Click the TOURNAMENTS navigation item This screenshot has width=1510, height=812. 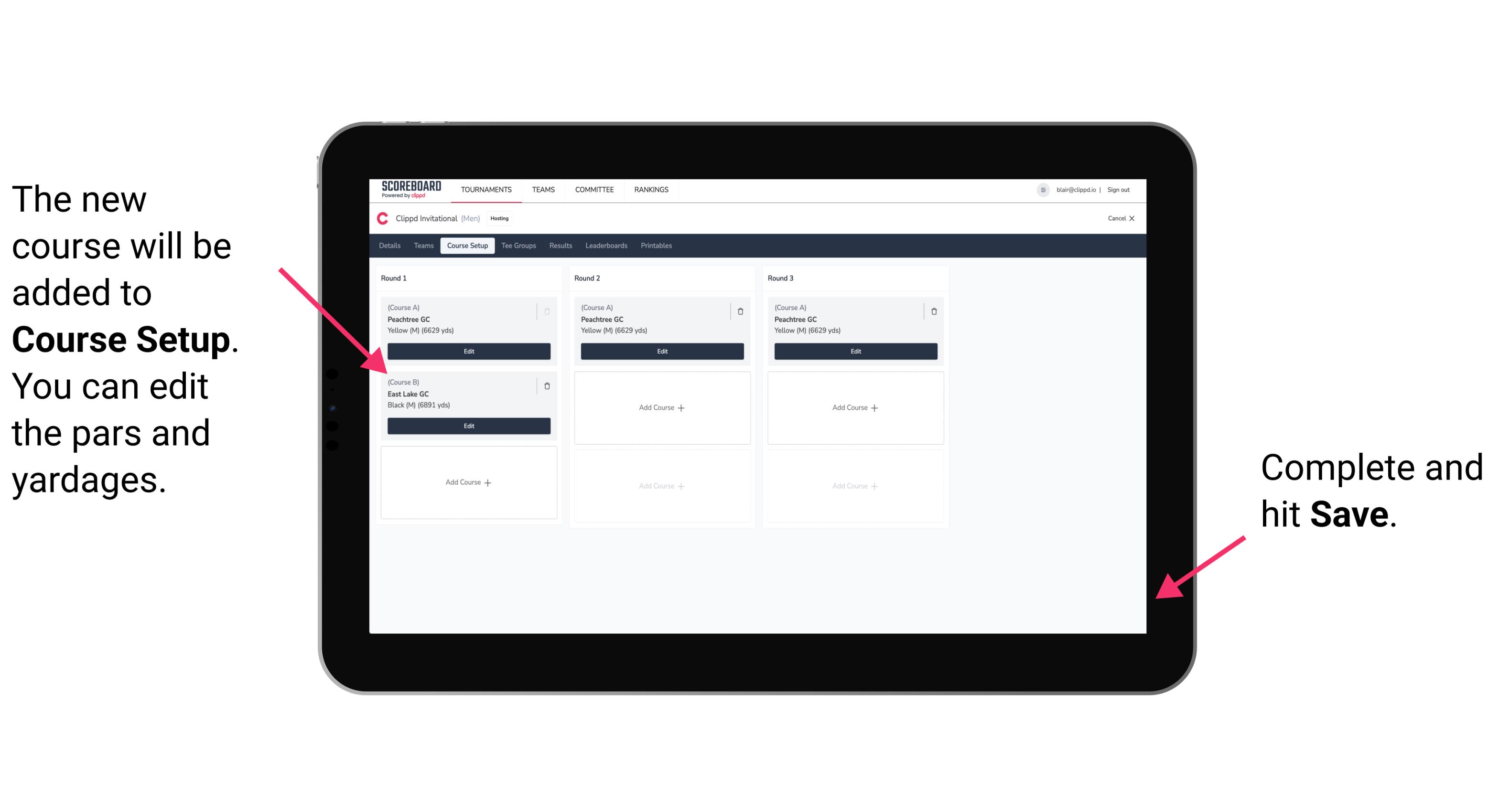487,190
